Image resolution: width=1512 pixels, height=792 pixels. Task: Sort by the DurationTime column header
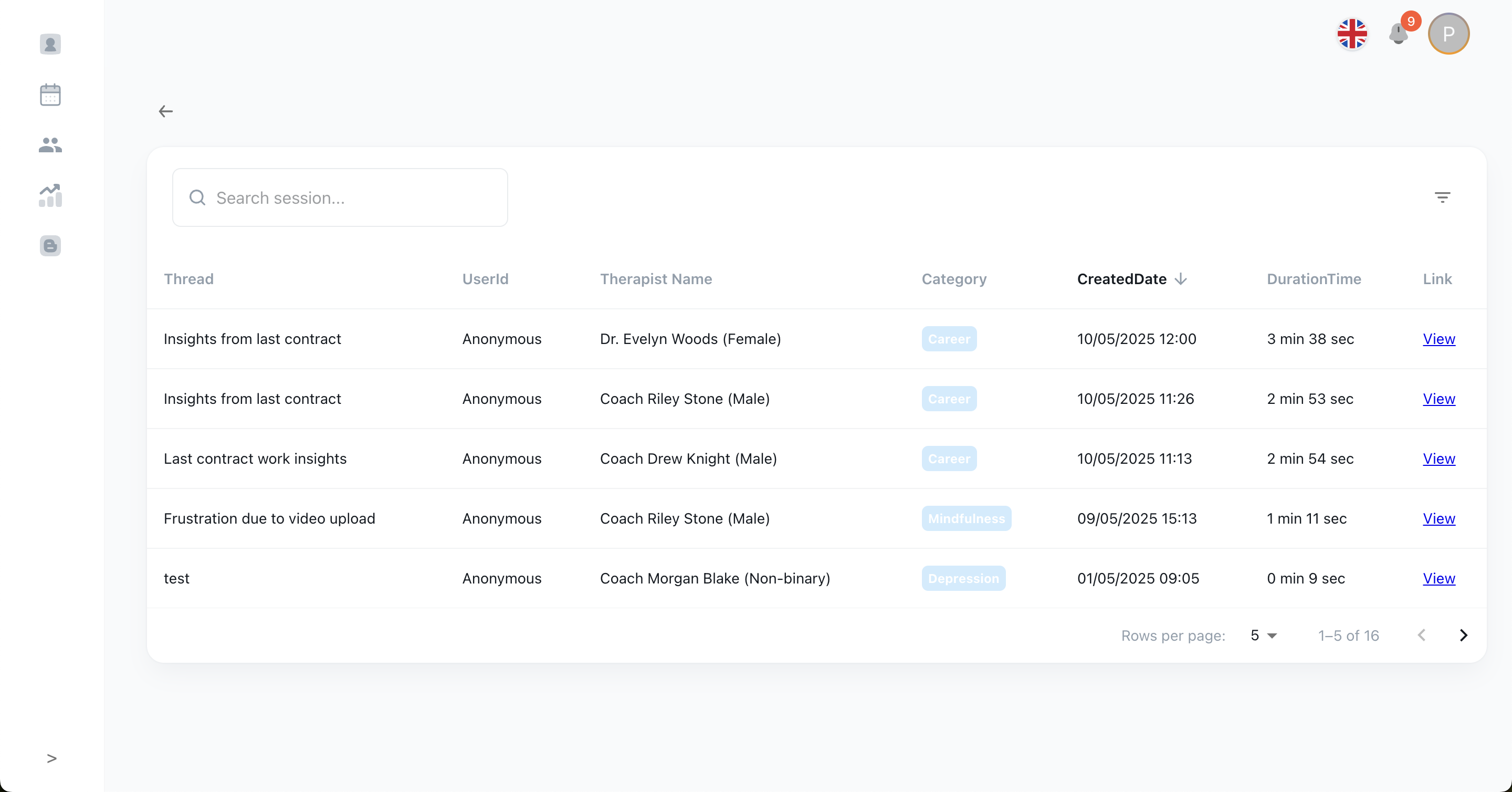coord(1314,279)
